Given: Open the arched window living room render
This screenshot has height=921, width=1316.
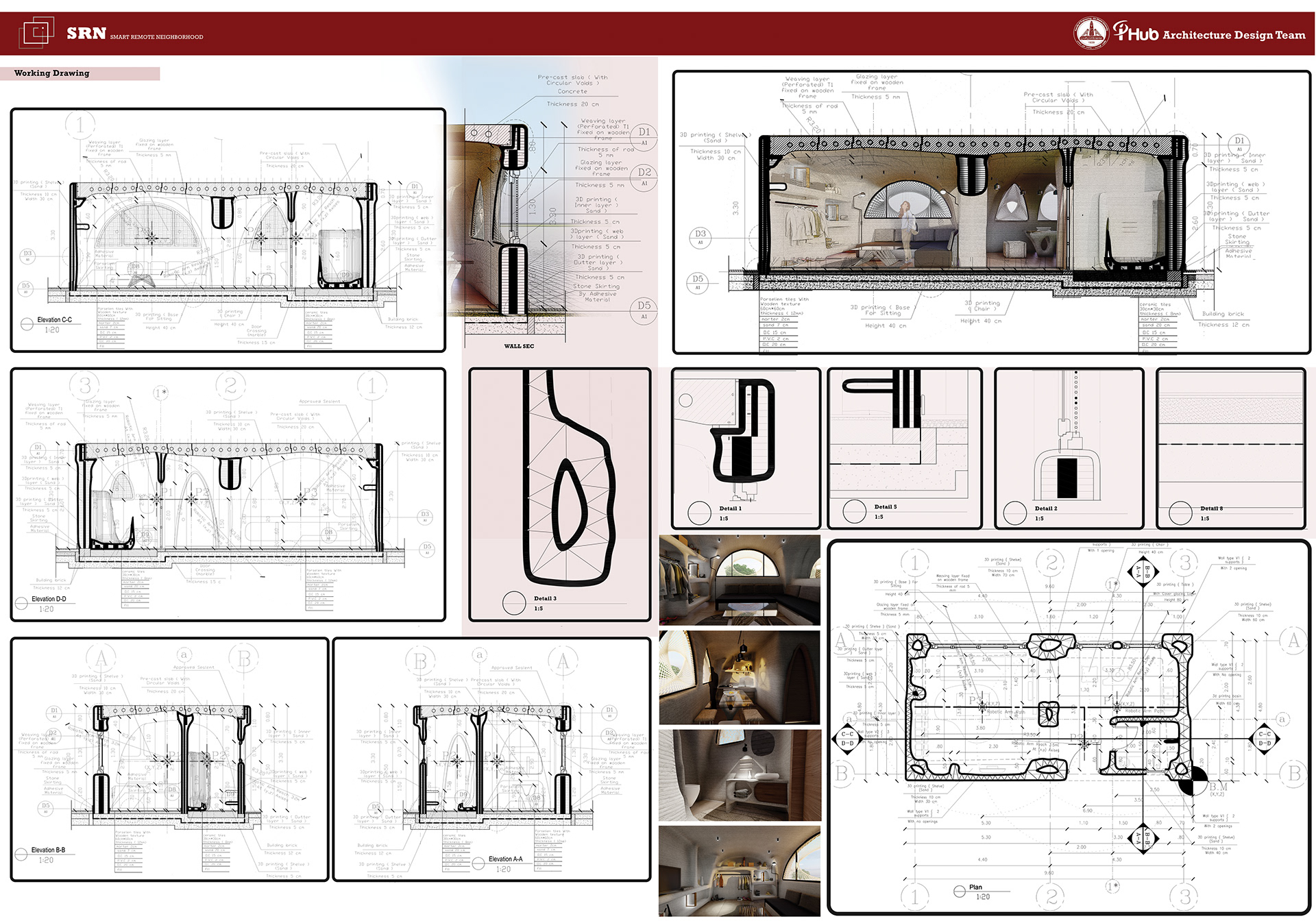Looking at the screenshot, I should point(740,580).
